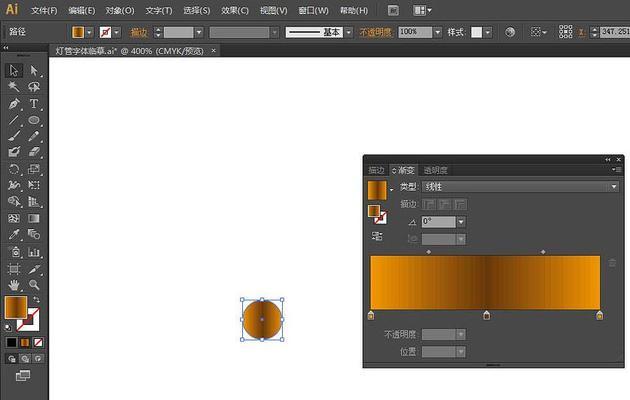Switch to the 描边 panel tab
The image size is (630, 400).
click(376, 170)
